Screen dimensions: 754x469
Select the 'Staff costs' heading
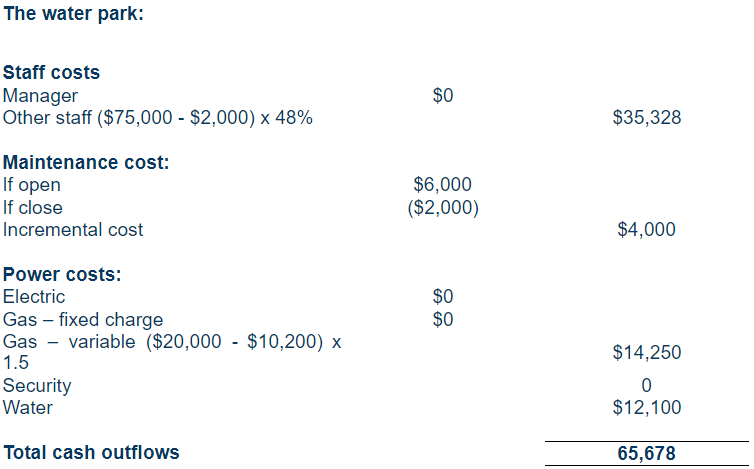[51, 73]
